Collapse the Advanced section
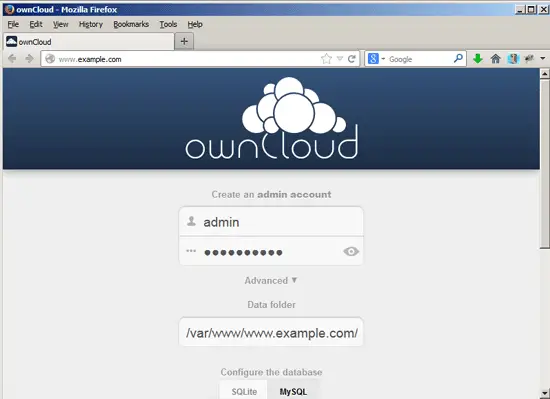Viewport: 550px width, 399px height. pos(271,280)
